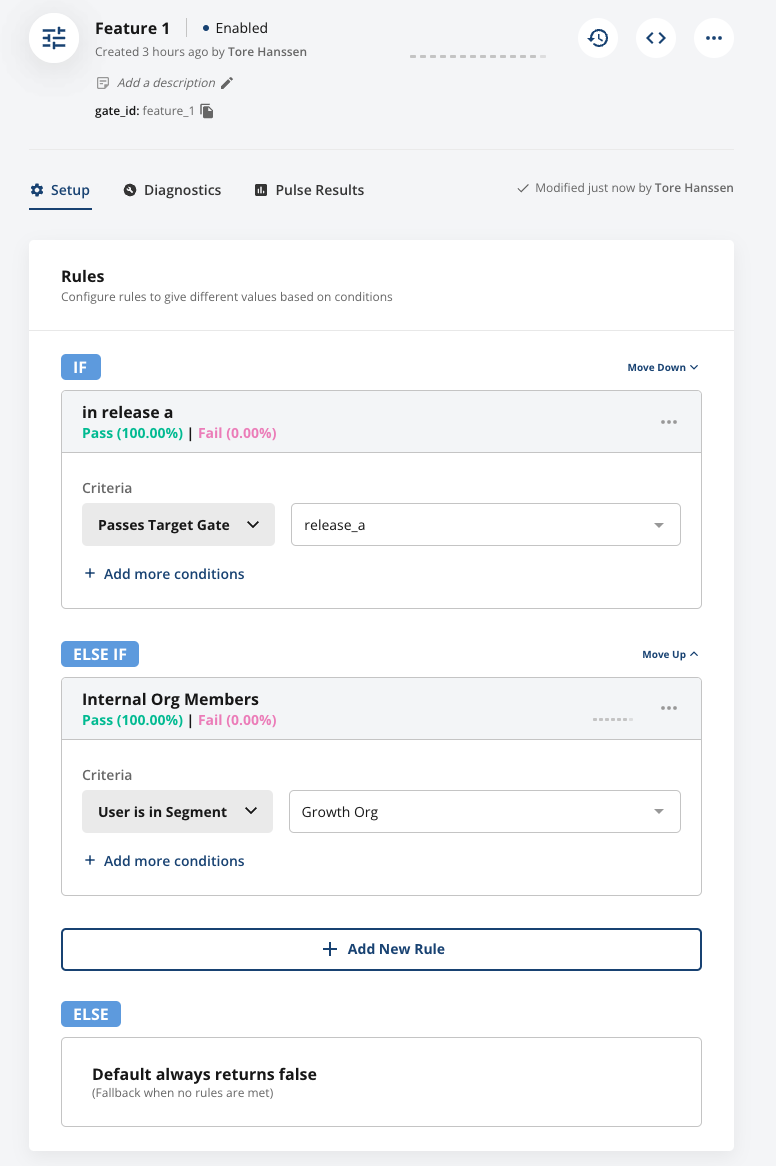Select the Setup tab
Viewport: 776px width, 1166px height.
pos(60,189)
